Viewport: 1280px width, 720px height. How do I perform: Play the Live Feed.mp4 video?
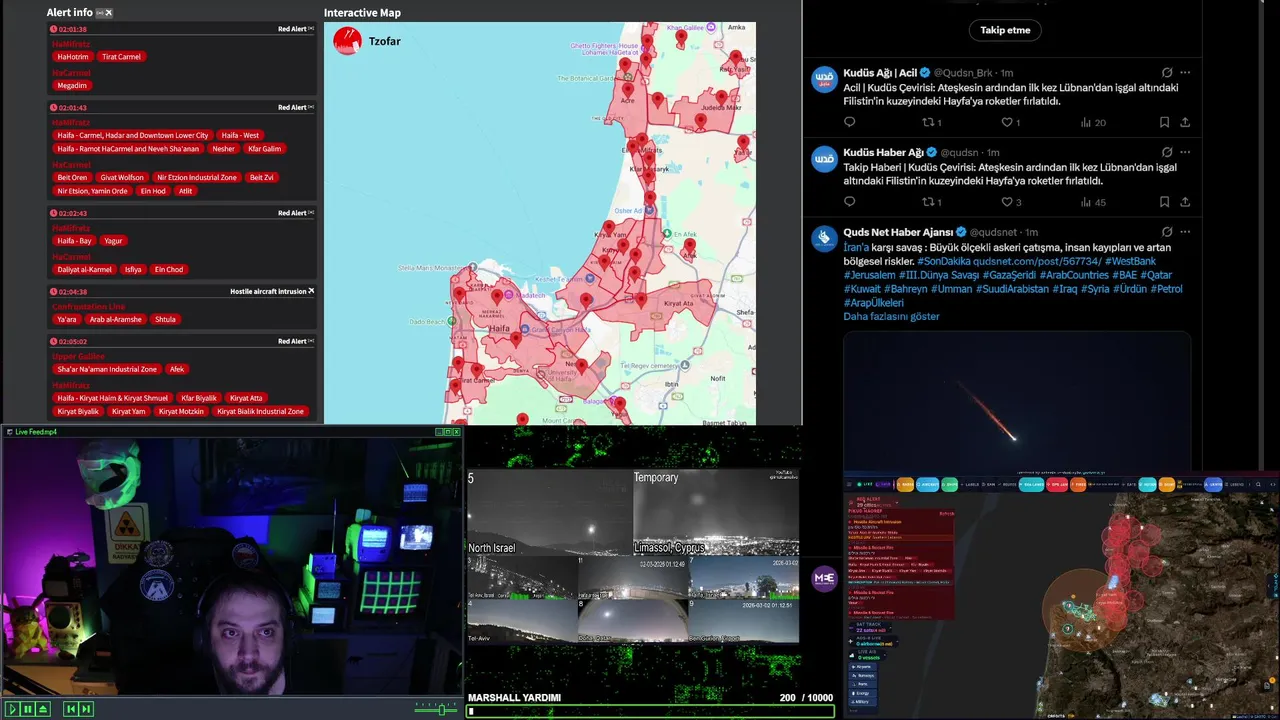pyautogui.click(x=12, y=709)
